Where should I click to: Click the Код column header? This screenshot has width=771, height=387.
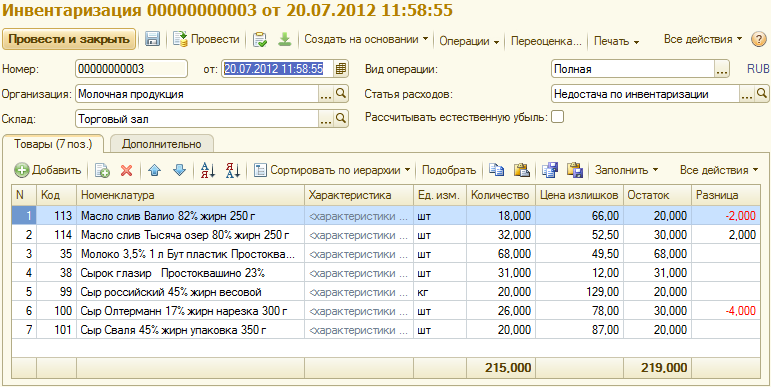point(57,195)
